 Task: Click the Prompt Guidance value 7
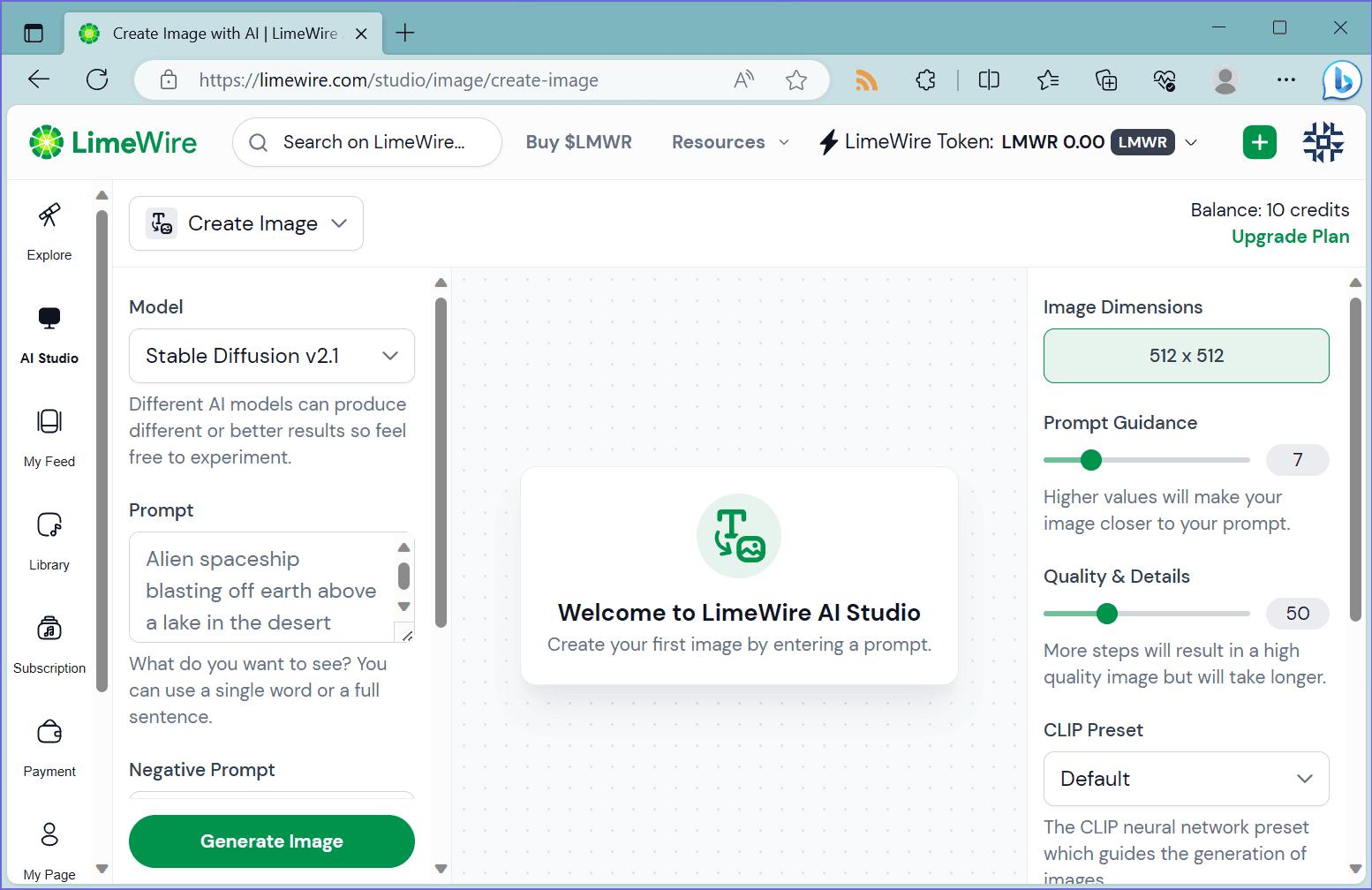pos(1298,460)
